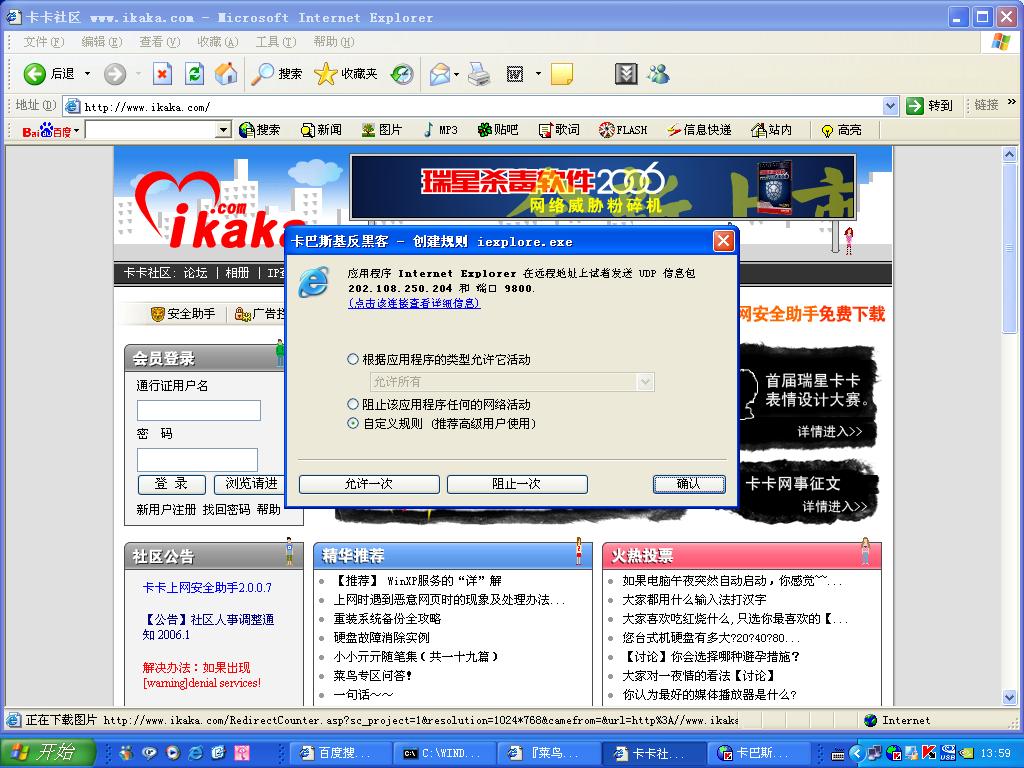Open 重装系统备份全攻略 article link
The height and width of the screenshot is (768, 1024).
coord(387,618)
